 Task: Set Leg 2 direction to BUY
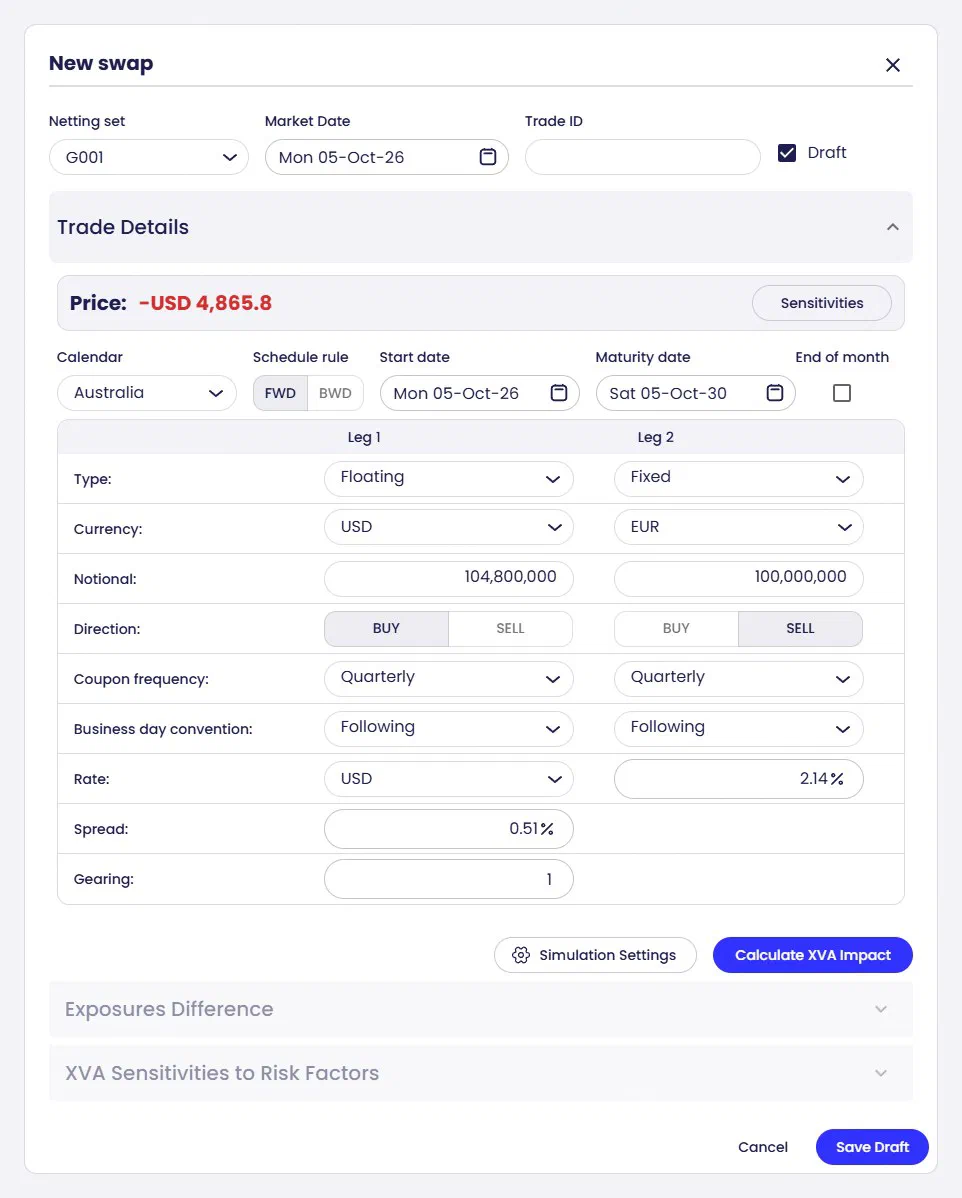click(676, 628)
